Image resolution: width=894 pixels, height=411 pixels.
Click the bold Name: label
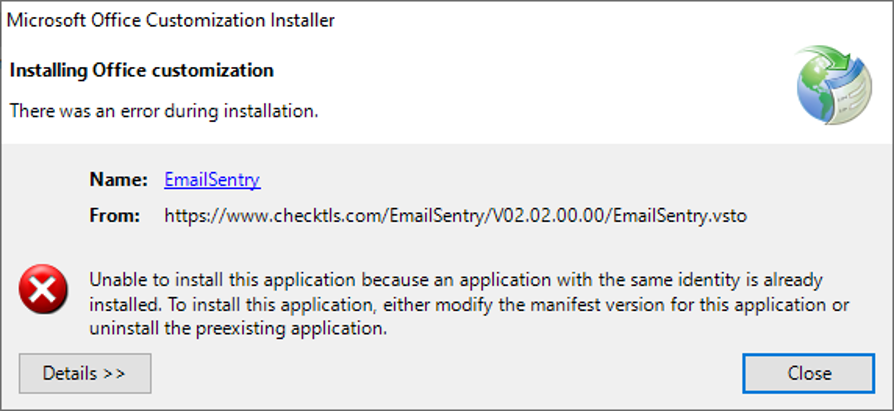click(119, 180)
